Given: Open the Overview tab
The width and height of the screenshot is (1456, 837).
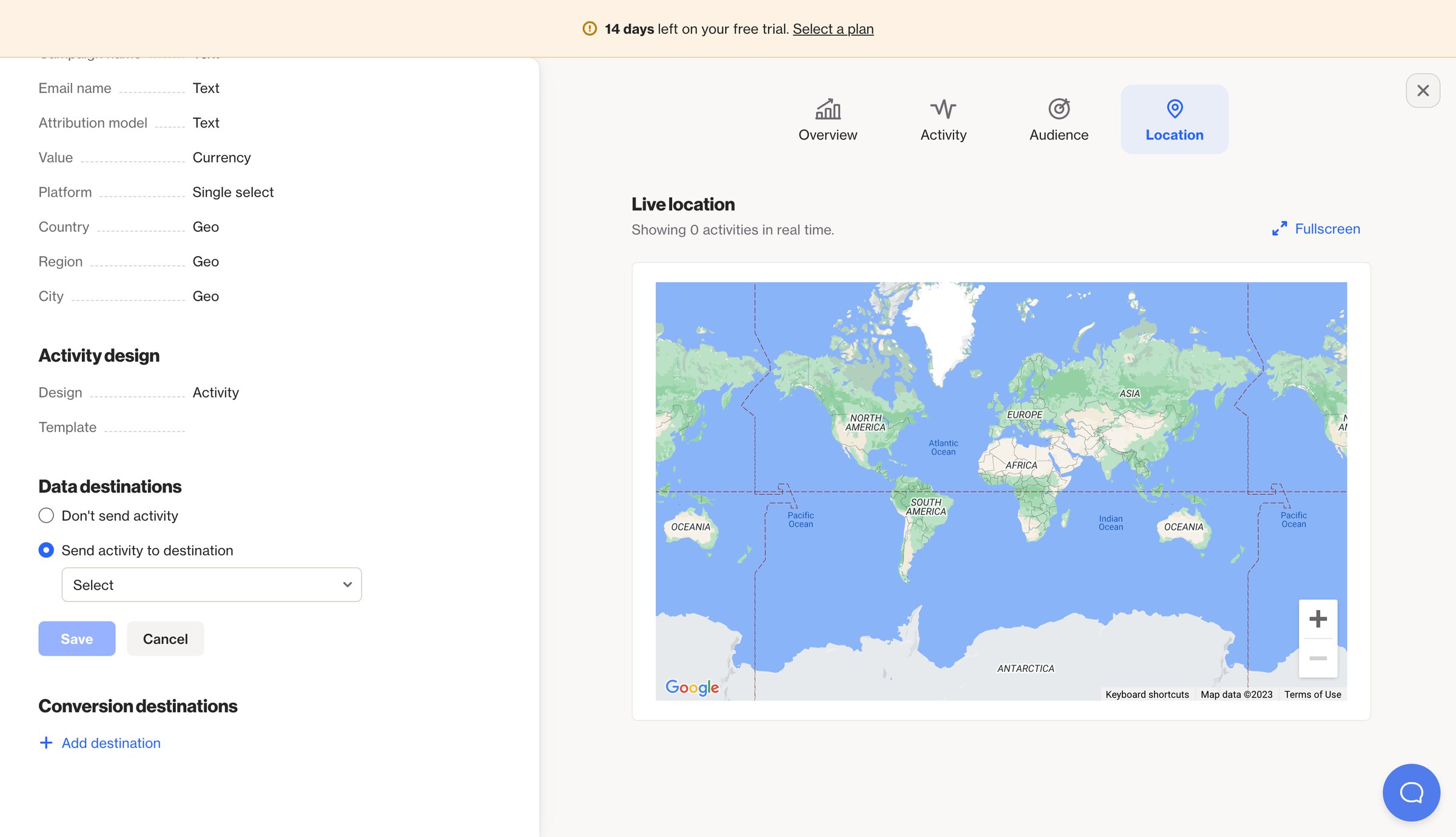Looking at the screenshot, I should (x=827, y=120).
